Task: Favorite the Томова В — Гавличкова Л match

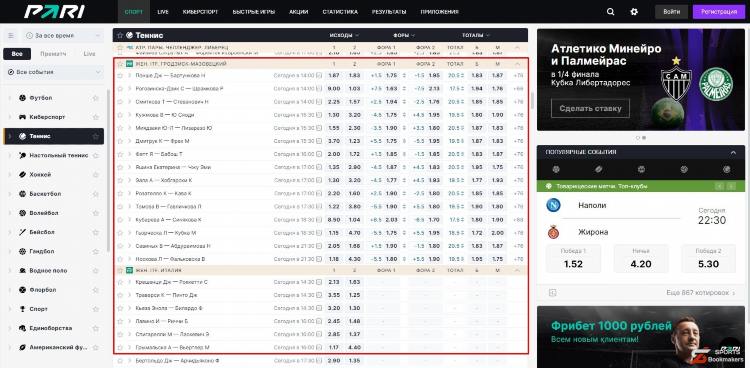Action: click(x=120, y=206)
